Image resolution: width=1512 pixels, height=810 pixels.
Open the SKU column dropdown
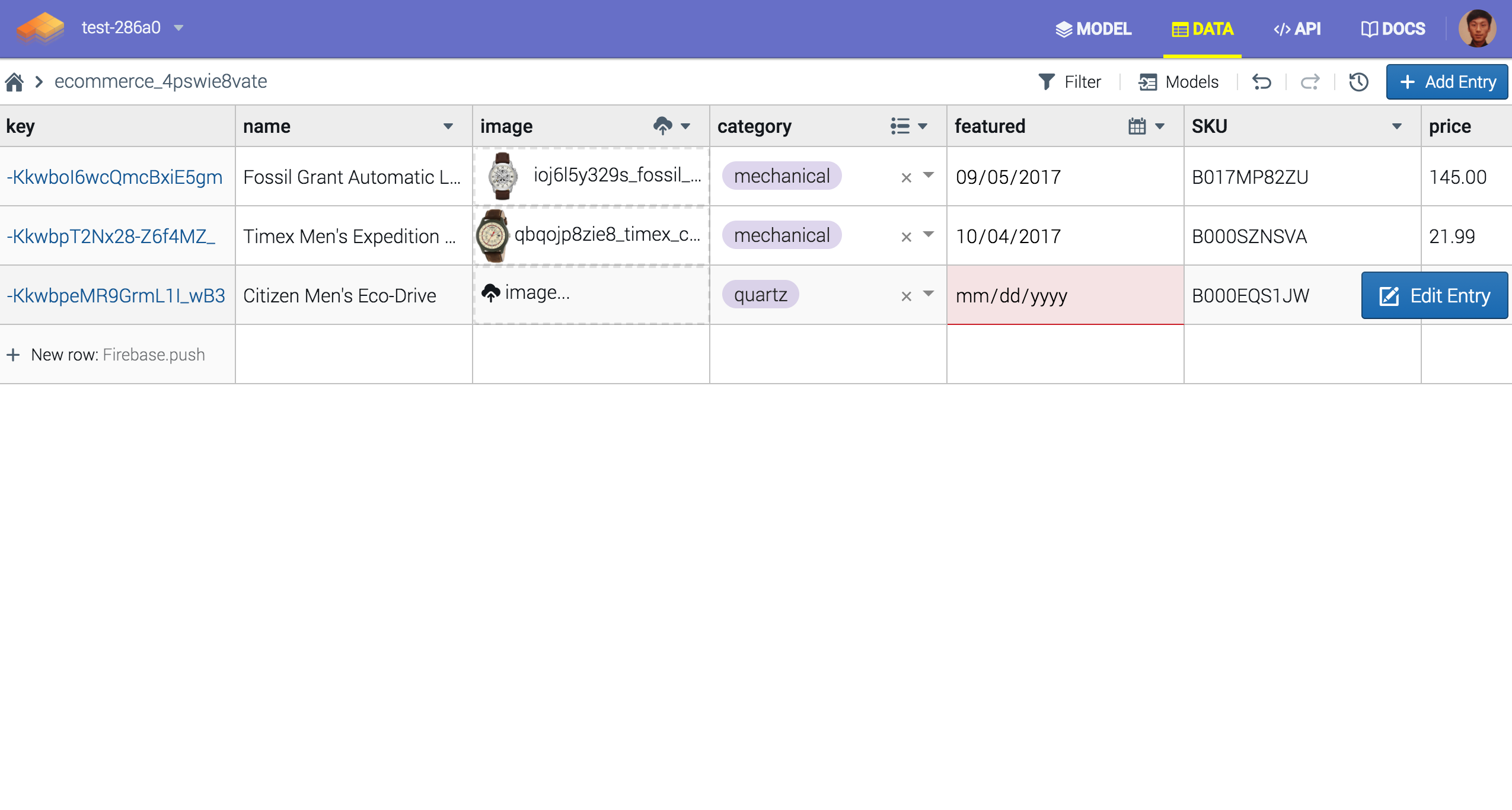pyautogui.click(x=1397, y=126)
